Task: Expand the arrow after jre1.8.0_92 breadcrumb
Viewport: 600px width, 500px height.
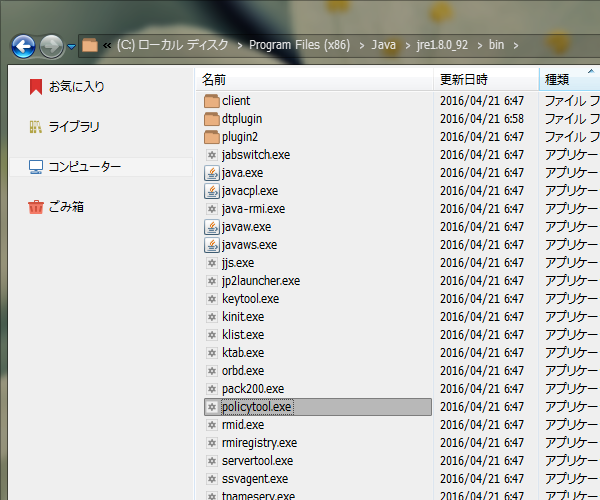Action: tap(479, 46)
